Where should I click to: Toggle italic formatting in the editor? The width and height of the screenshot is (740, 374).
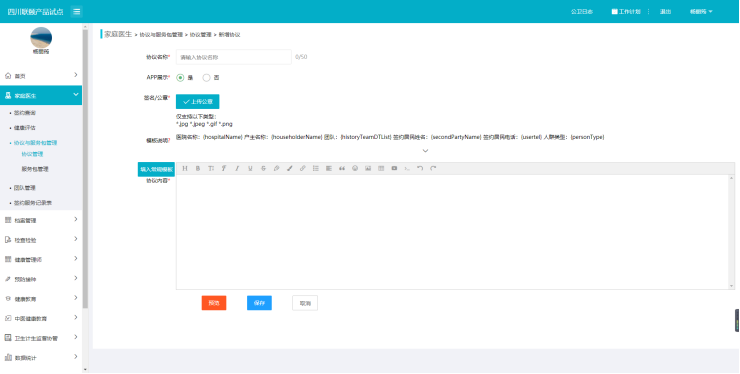(237, 169)
